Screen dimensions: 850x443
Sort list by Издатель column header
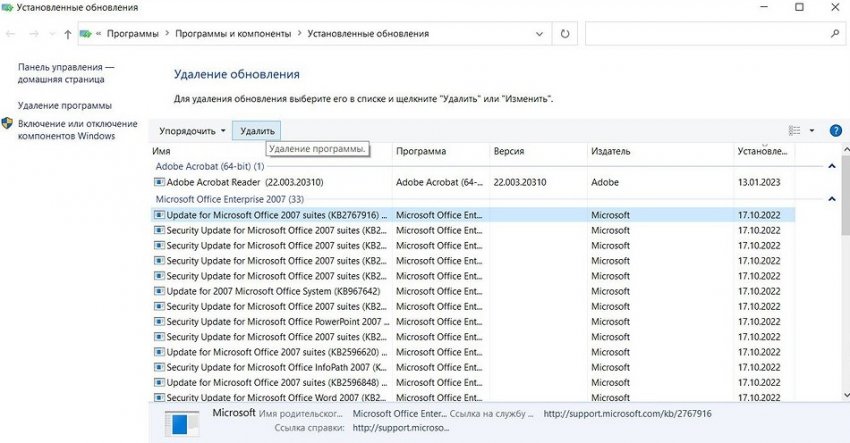click(x=658, y=151)
